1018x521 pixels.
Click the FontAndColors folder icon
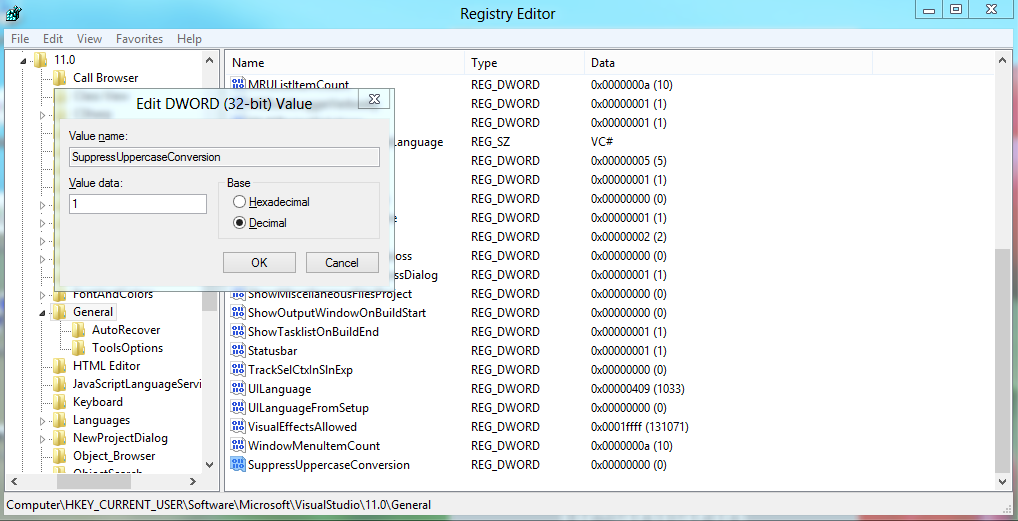pyautogui.click(x=60, y=295)
